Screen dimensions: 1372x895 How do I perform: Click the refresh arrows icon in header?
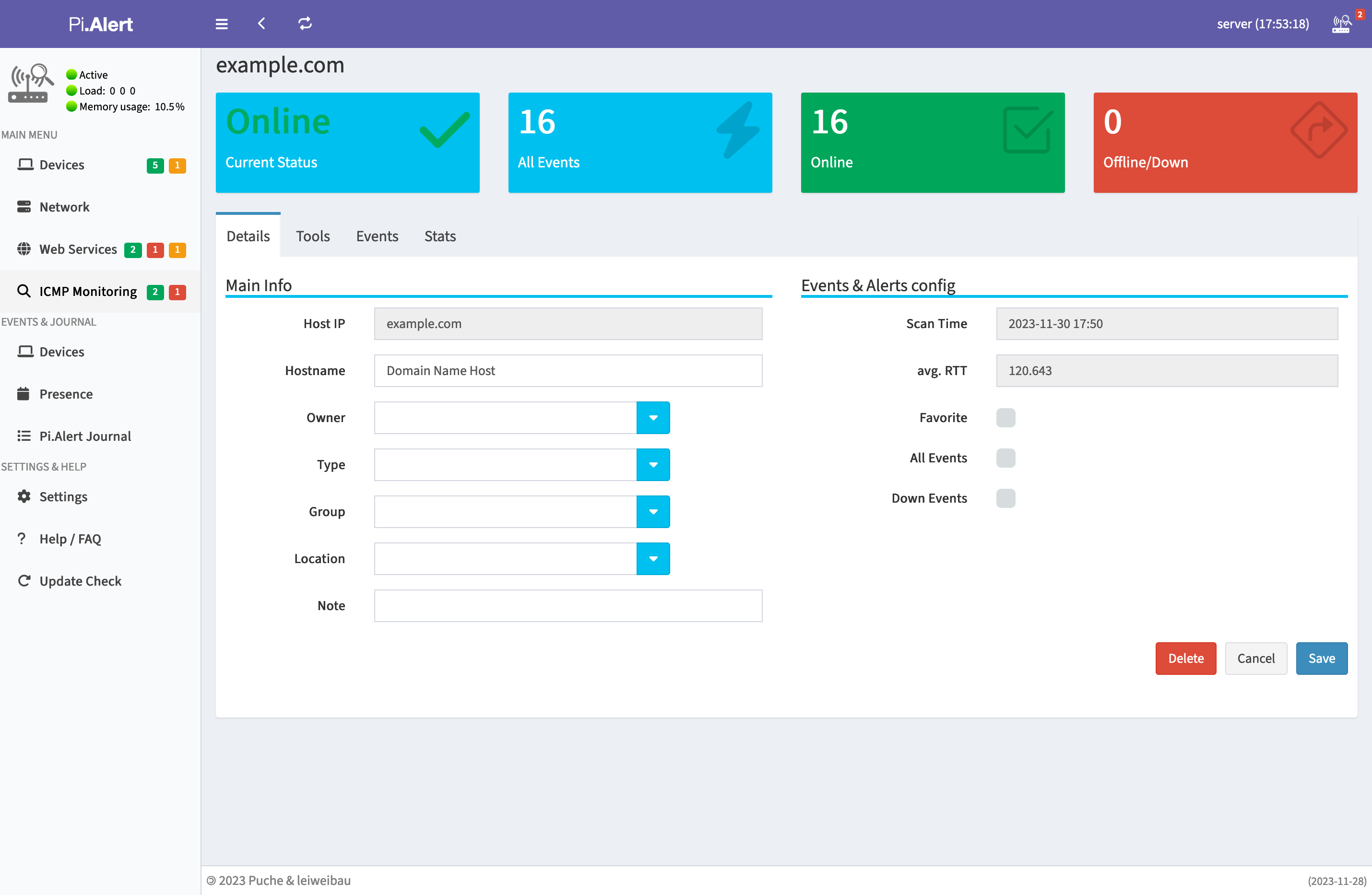coord(305,24)
